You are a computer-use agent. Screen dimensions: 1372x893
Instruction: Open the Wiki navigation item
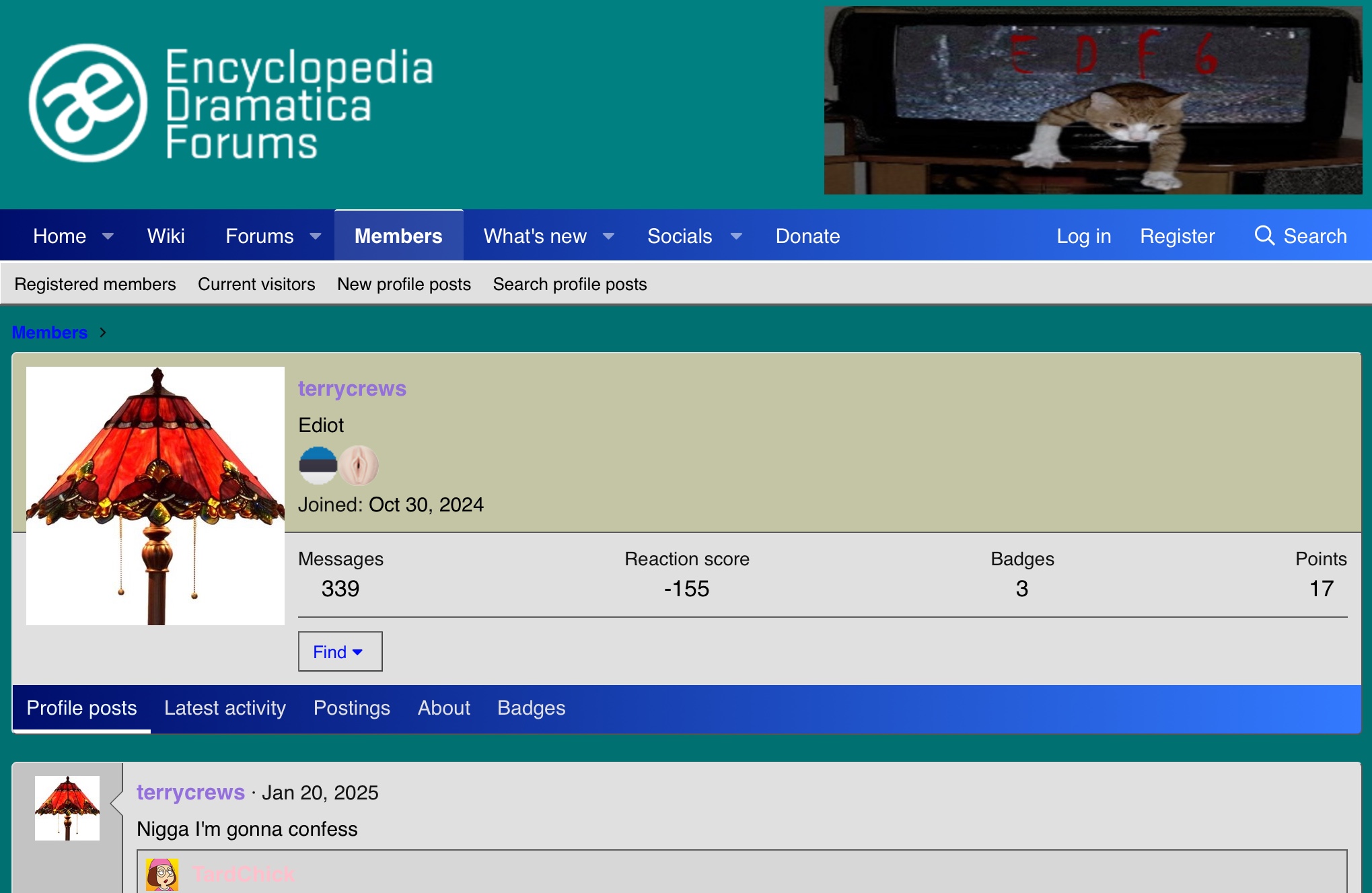click(166, 236)
